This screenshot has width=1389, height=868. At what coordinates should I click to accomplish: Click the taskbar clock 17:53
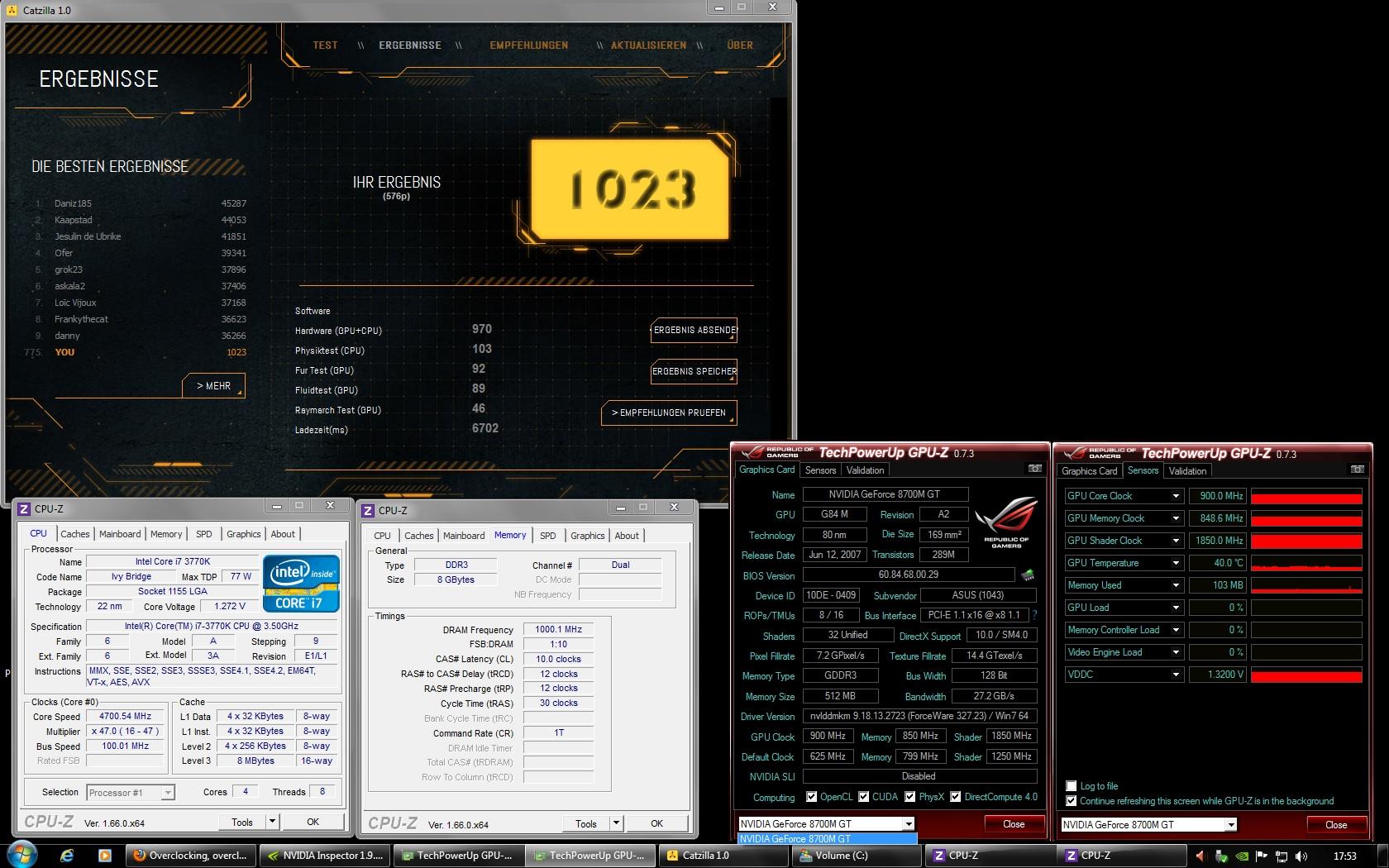[1345, 856]
